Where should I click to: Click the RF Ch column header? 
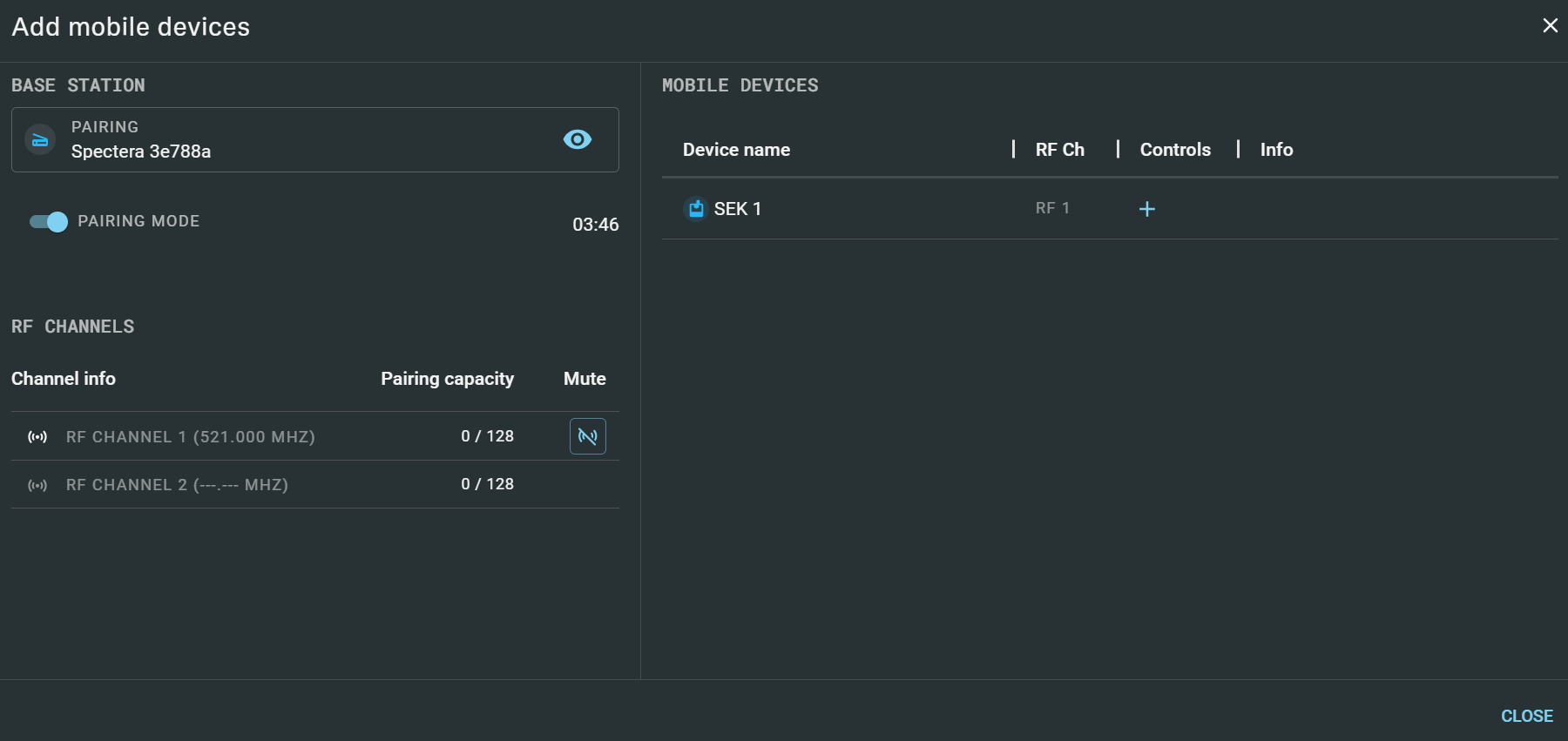pos(1059,150)
